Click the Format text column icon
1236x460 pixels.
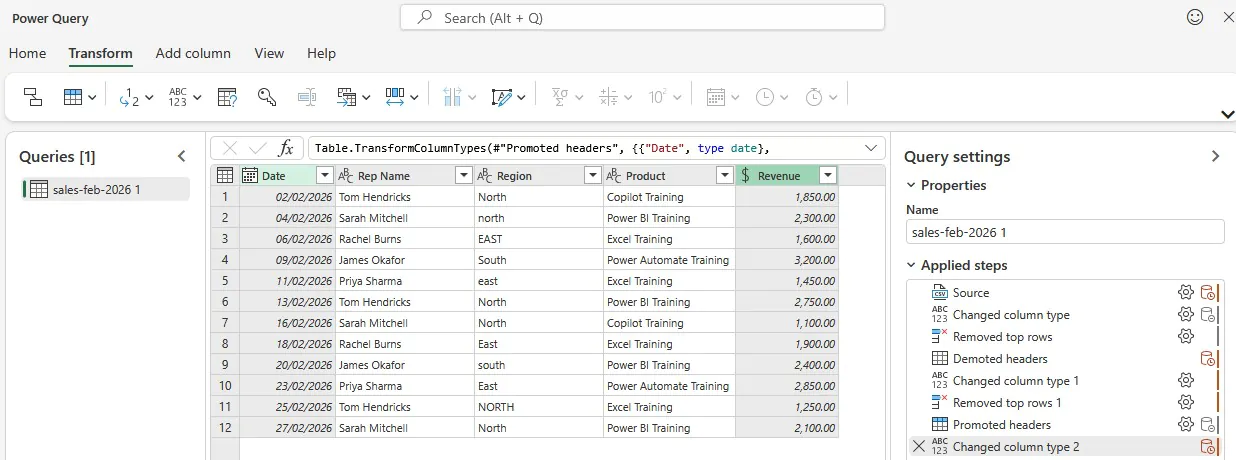(502, 97)
